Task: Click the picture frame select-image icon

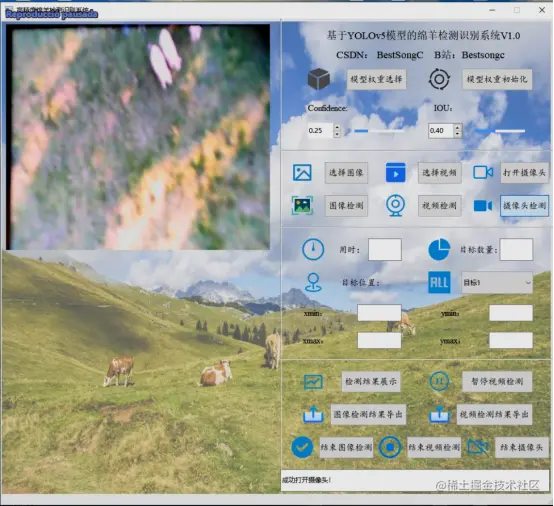Action: [x=302, y=173]
